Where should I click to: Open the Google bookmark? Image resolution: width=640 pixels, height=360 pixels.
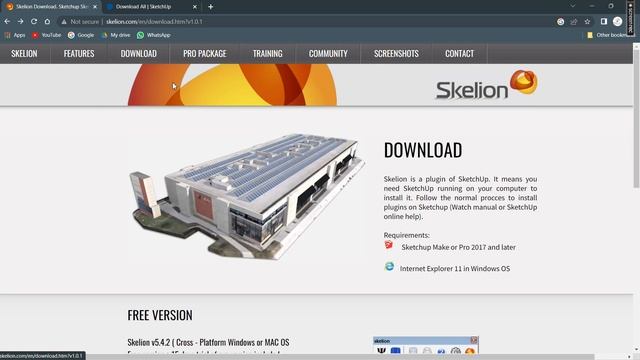81,35
